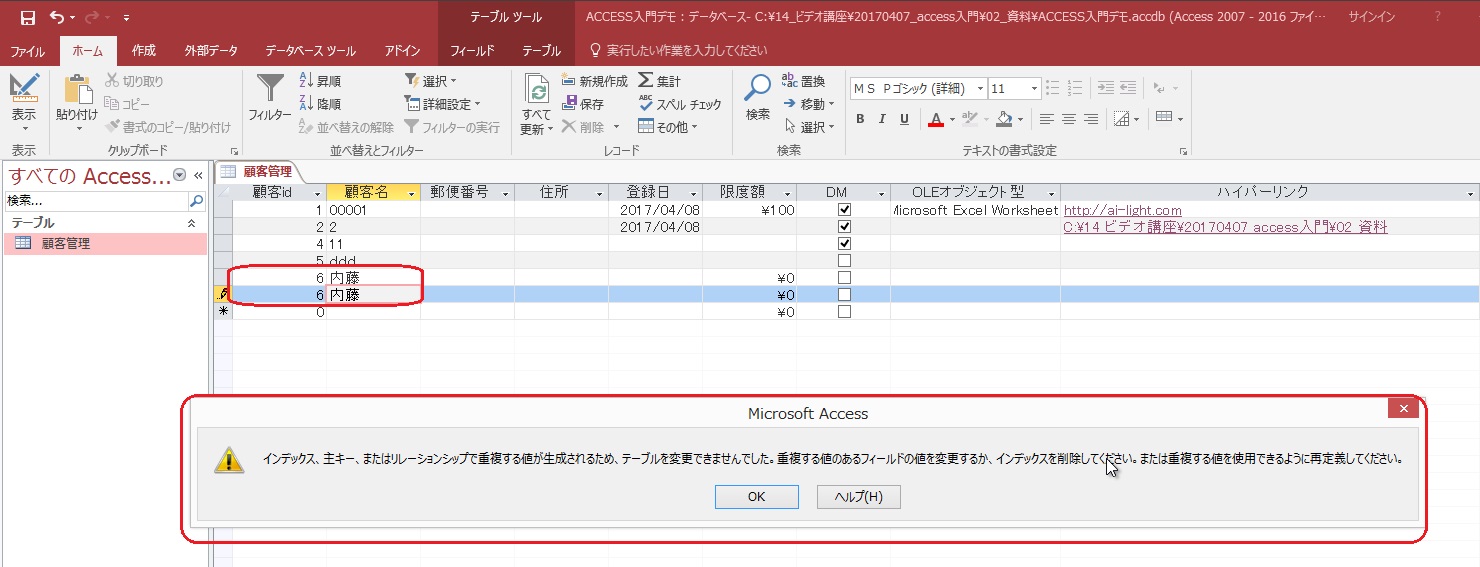Toggle DM checkbox in the highlighted 内藤 row
The image size is (1480, 567).
pyautogui.click(x=844, y=295)
